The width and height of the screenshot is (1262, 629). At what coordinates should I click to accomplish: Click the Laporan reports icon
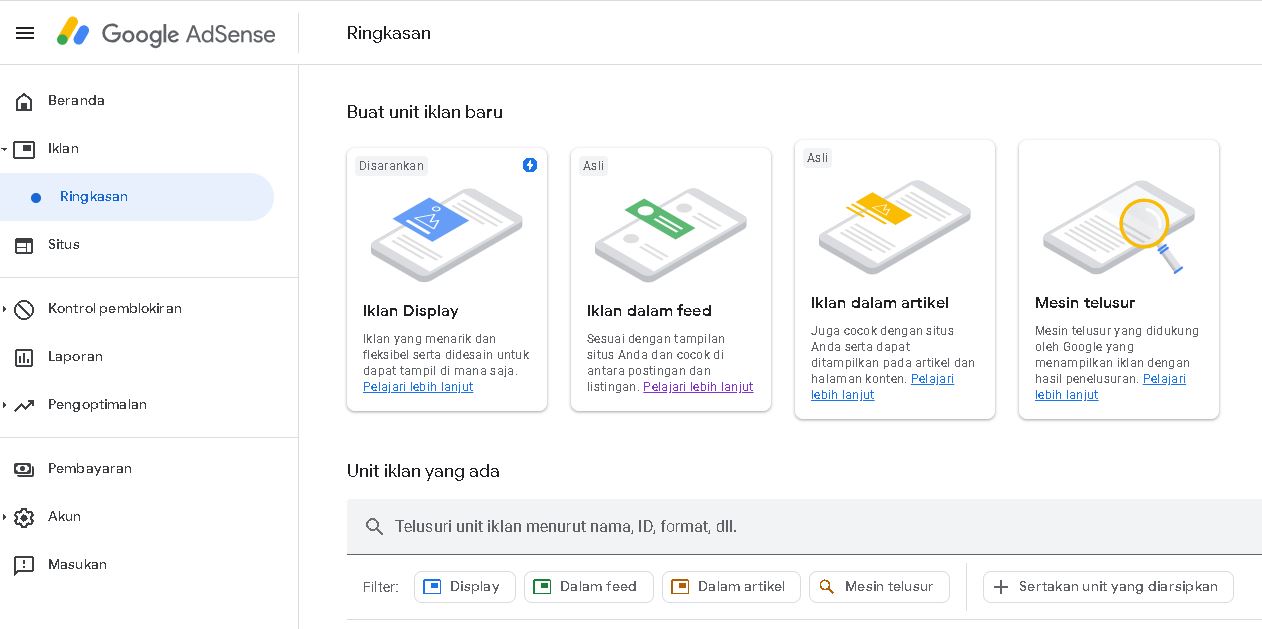point(25,356)
